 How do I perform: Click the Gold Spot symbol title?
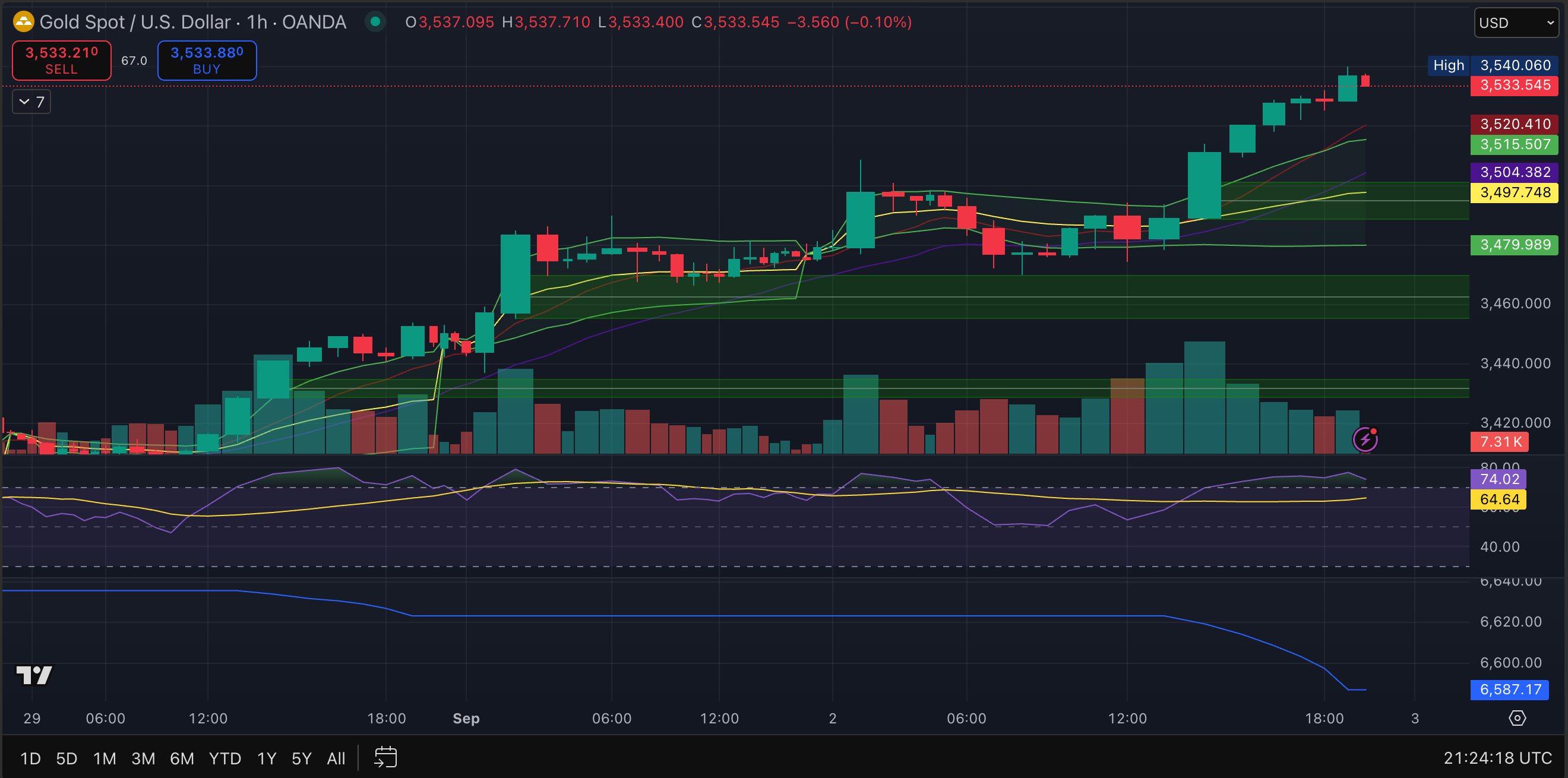coord(192,23)
